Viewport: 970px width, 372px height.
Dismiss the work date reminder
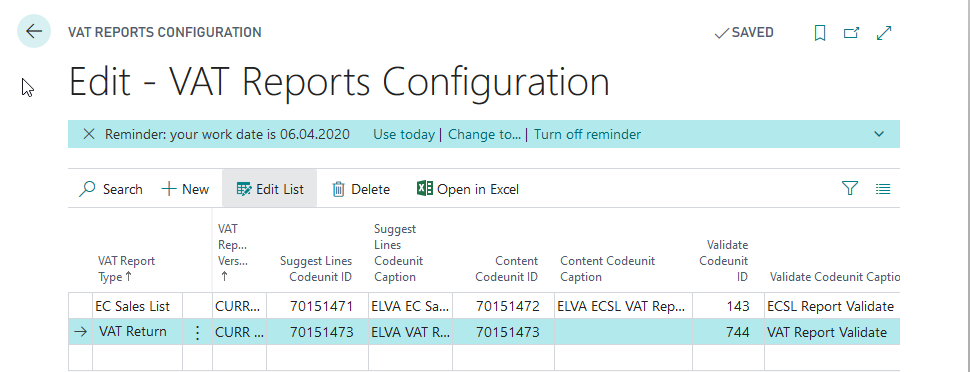tap(89, 134)
